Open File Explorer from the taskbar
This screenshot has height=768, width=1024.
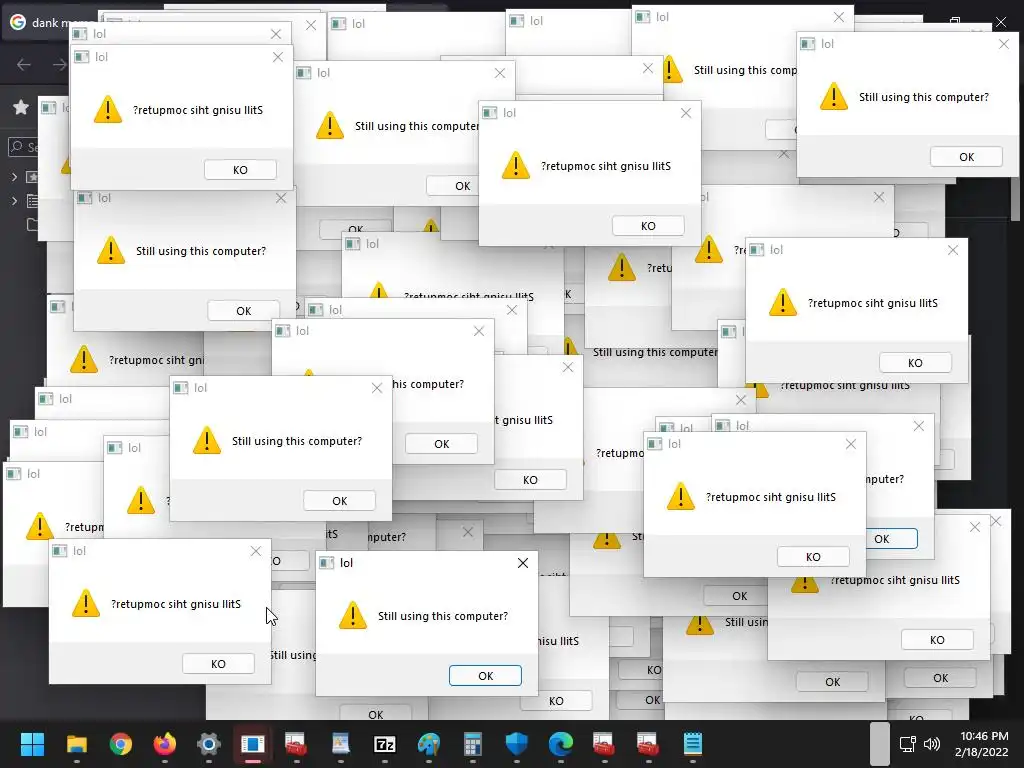click(76, 744)
